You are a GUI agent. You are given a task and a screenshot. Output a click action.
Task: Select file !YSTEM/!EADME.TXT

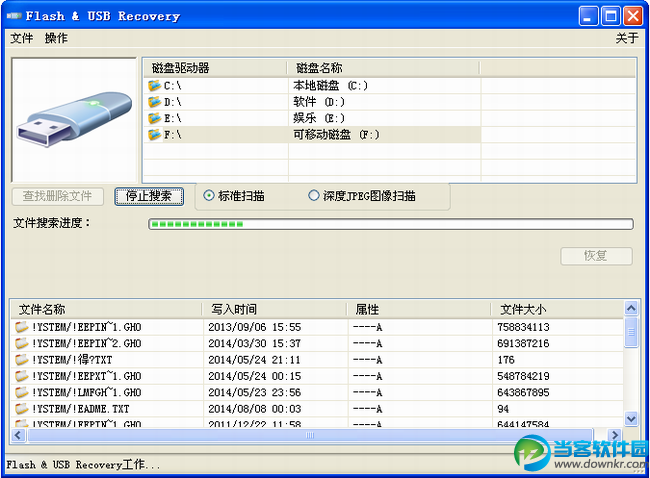[81, 409]
